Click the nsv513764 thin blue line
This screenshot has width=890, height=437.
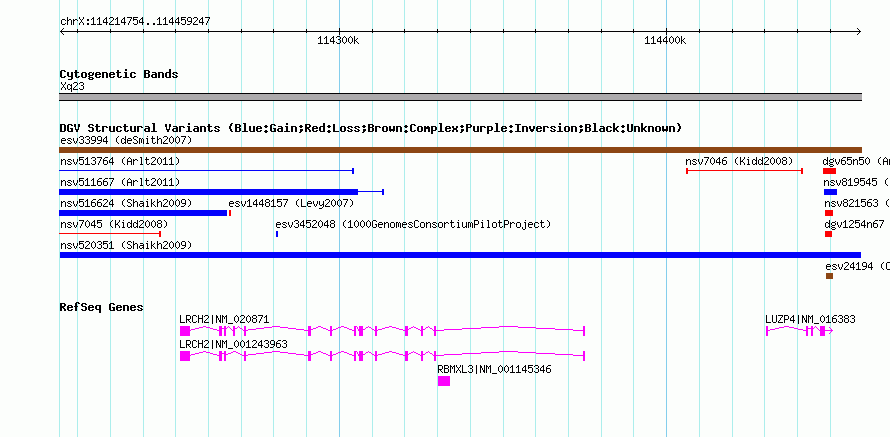tap(207, 170)
